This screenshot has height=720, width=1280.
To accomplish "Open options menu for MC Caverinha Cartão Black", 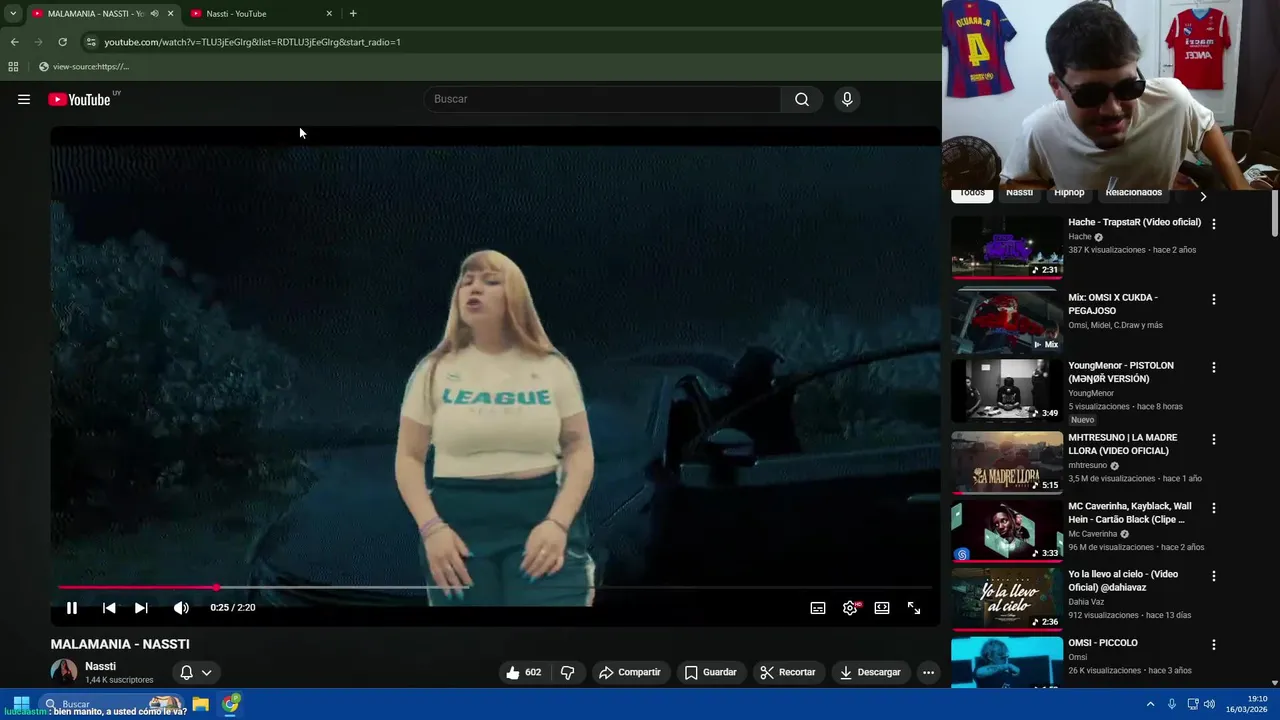I will click(x=1214, y=508).
